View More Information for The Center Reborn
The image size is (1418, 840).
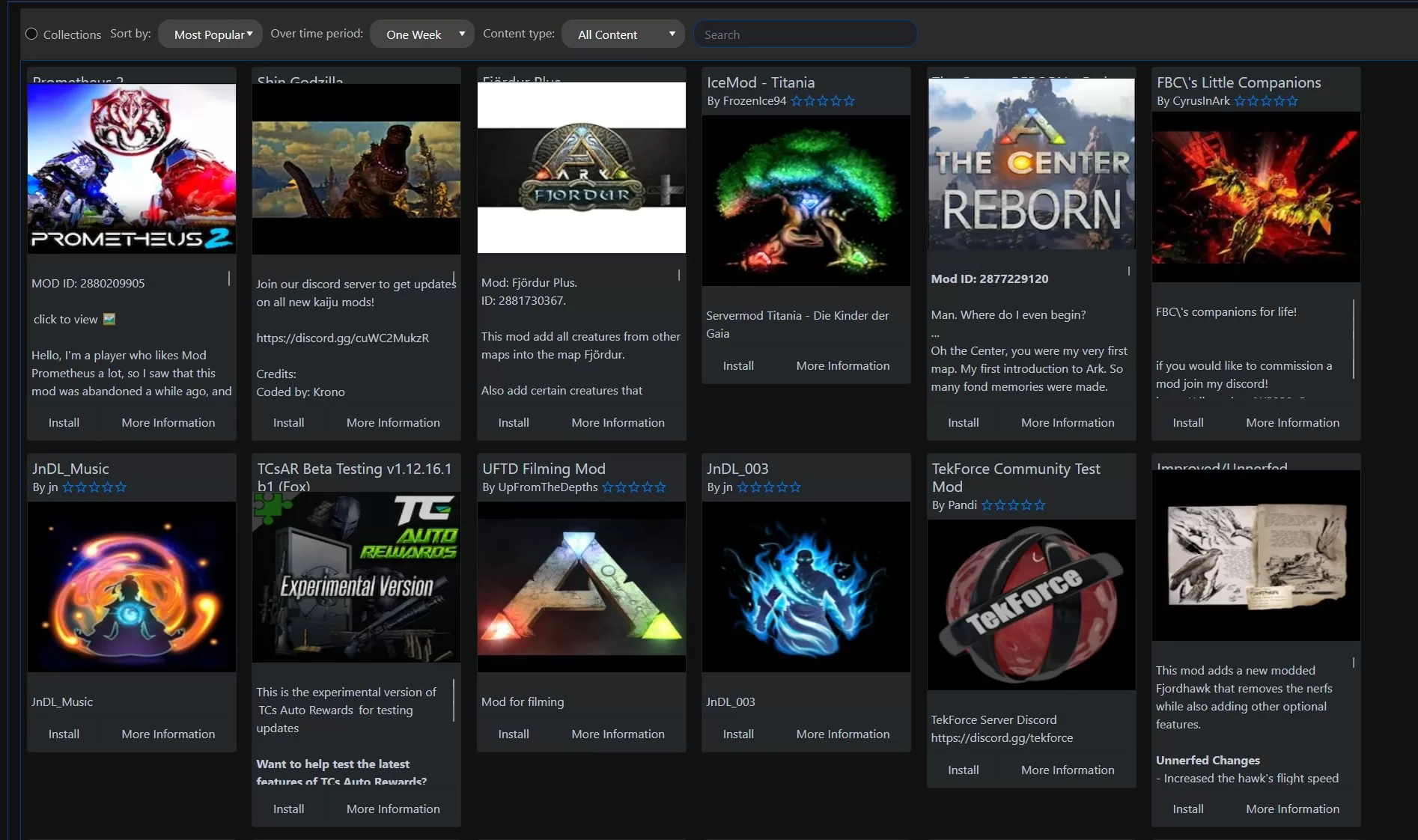coord(1068,422)
